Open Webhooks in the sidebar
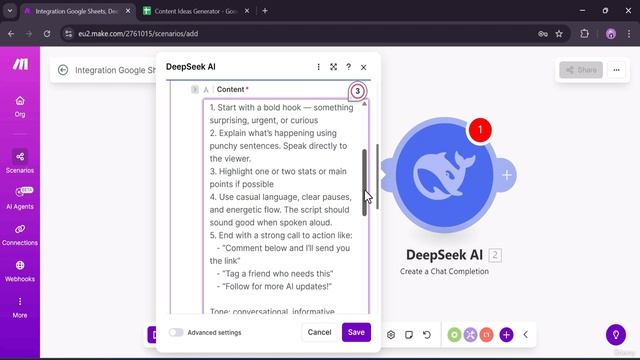 20,271
